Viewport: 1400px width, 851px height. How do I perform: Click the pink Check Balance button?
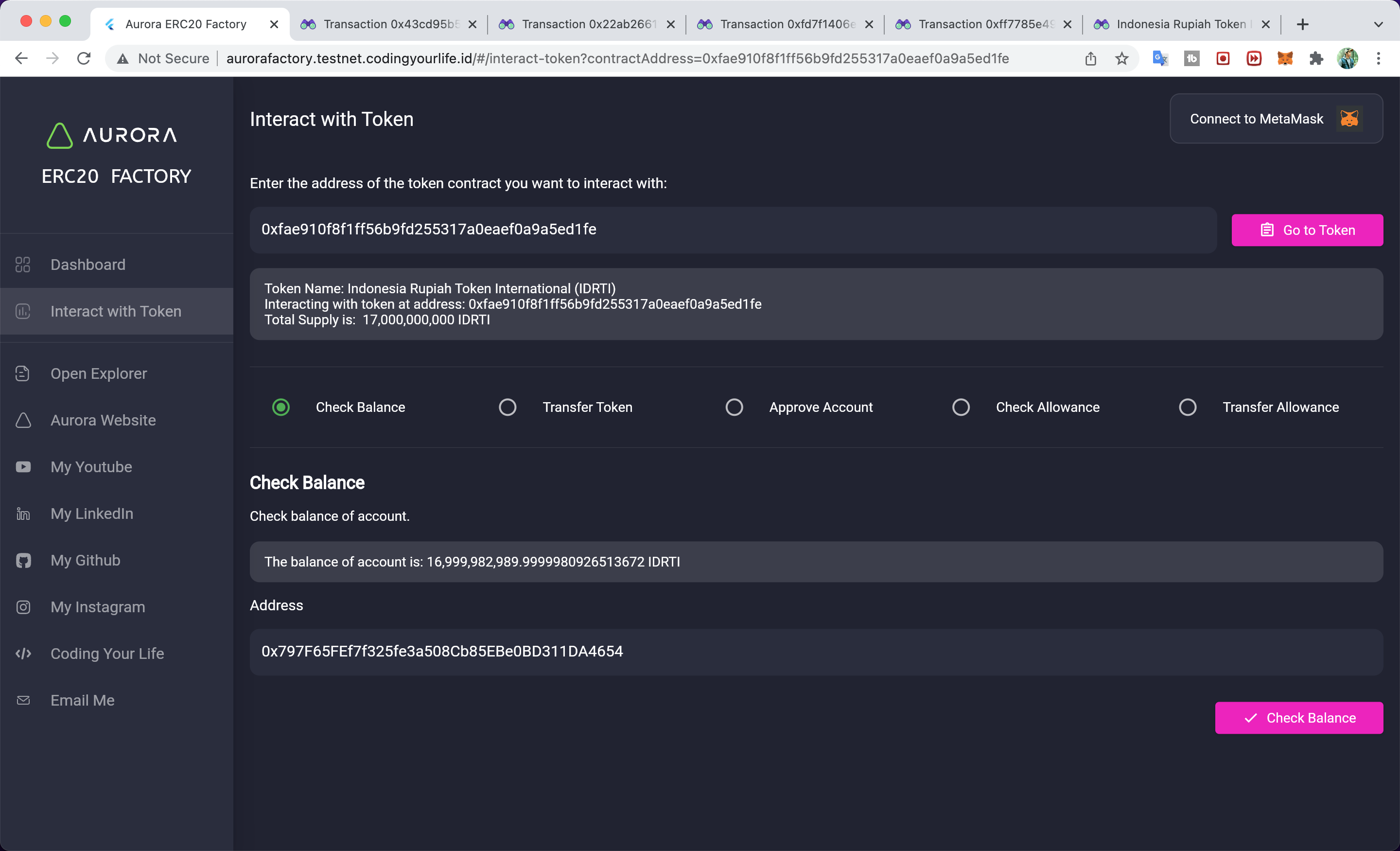(x=1298, y=717)
